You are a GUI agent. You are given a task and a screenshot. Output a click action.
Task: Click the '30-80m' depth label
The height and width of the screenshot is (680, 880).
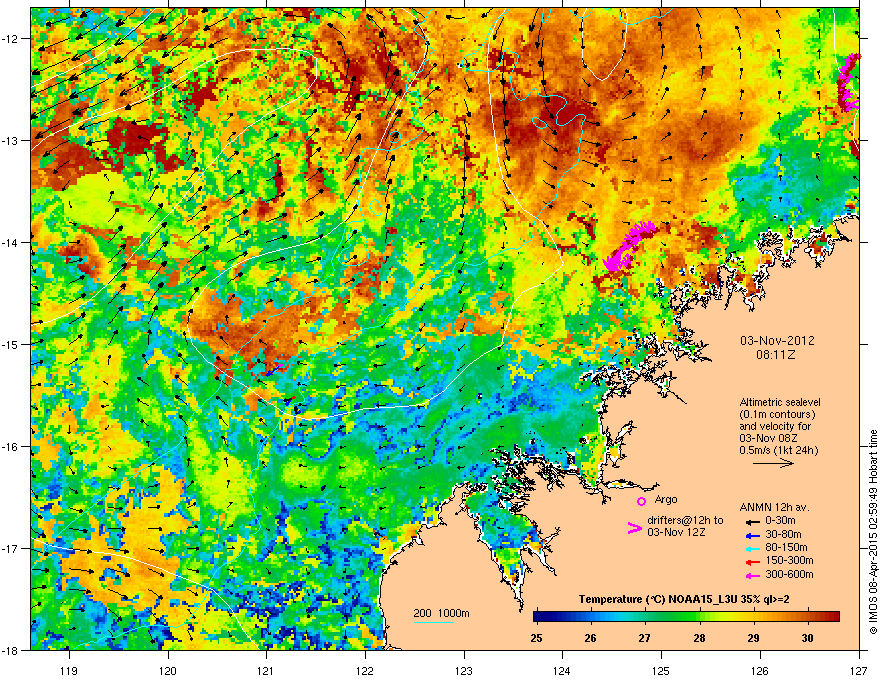(783, 535)
